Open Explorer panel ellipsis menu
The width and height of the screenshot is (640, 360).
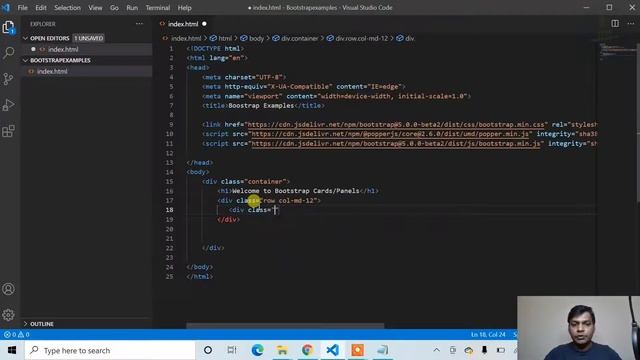[x=139, y=24]
